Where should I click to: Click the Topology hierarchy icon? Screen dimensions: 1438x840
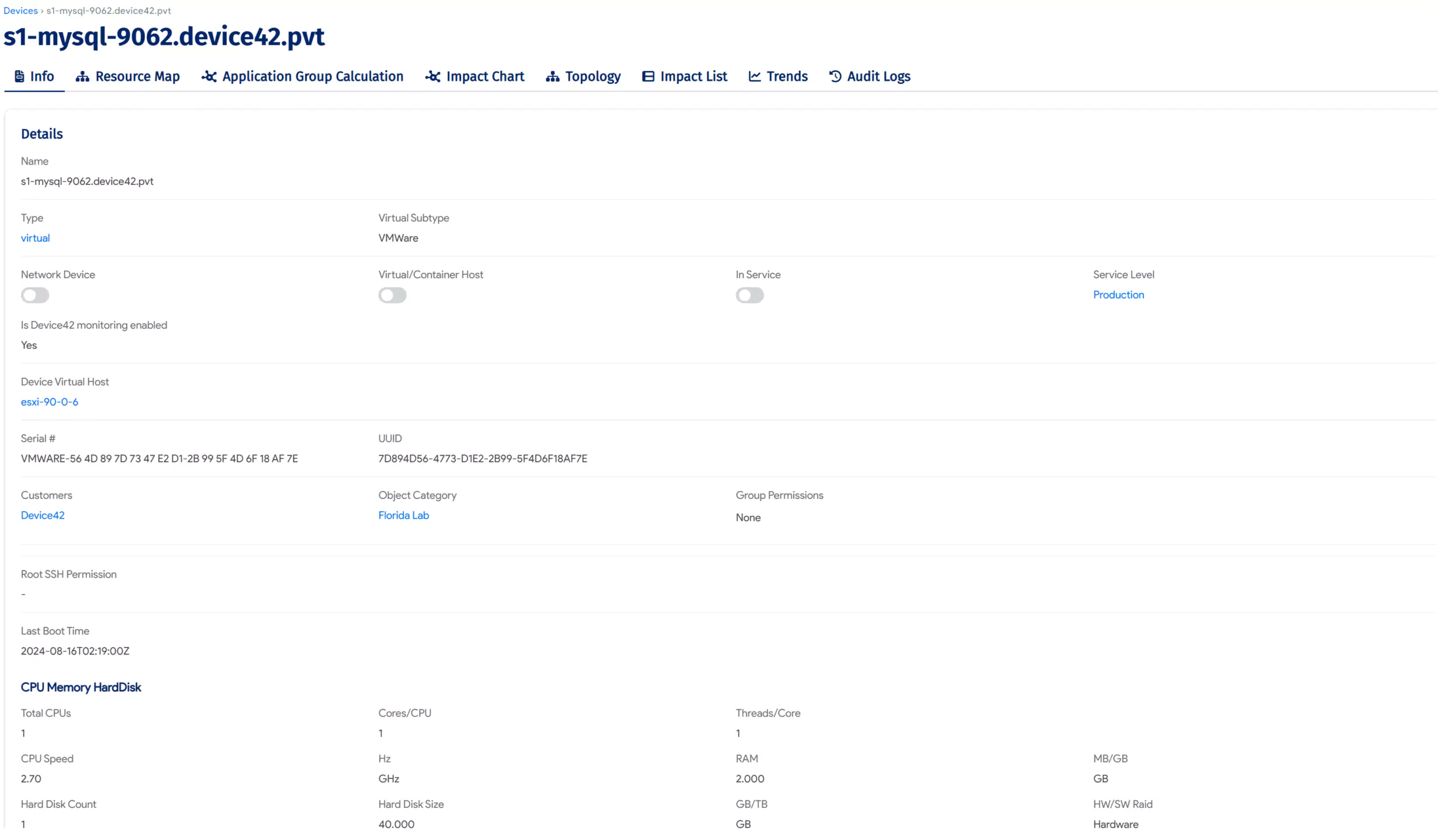pos(553,76)
